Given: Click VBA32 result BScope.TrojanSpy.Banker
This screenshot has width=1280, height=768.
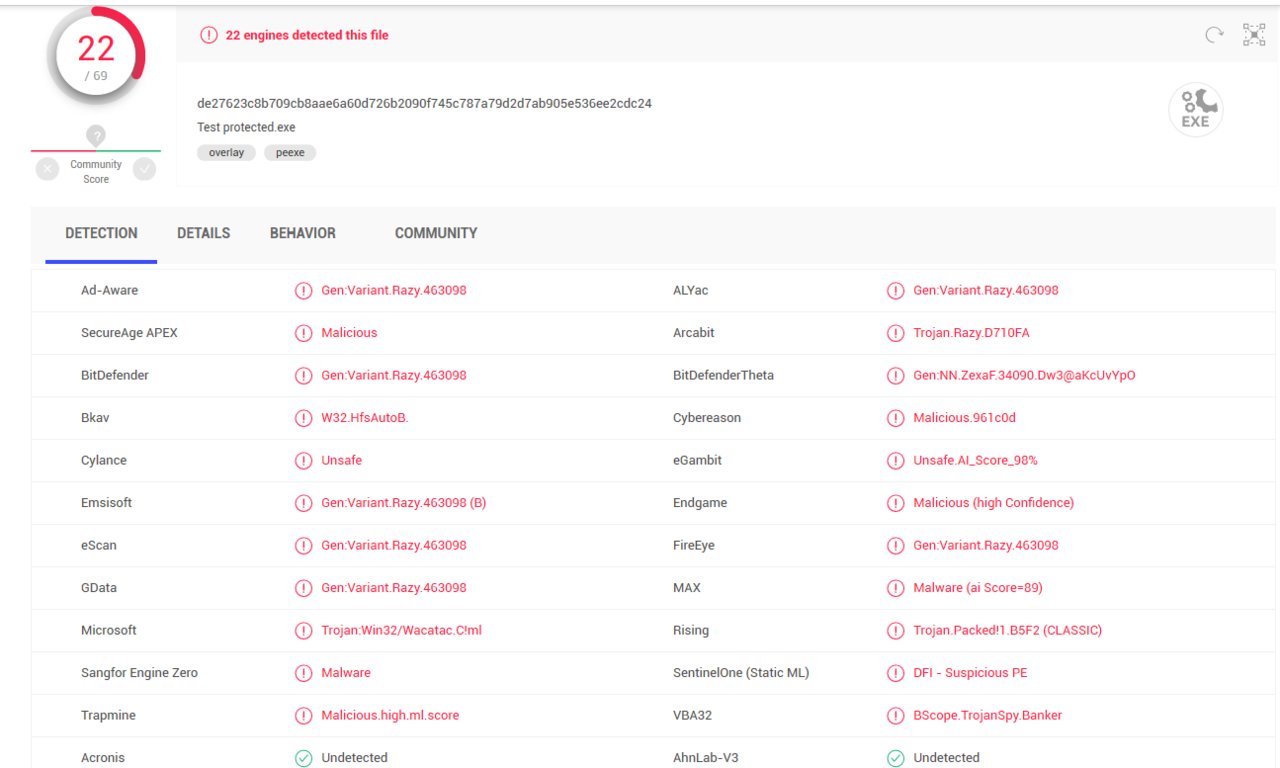Looking at the screenshot, I should 987,716.
